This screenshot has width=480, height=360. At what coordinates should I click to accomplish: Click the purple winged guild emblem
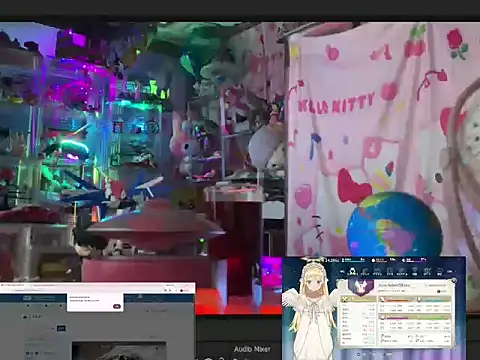click(x=361, y=287)
